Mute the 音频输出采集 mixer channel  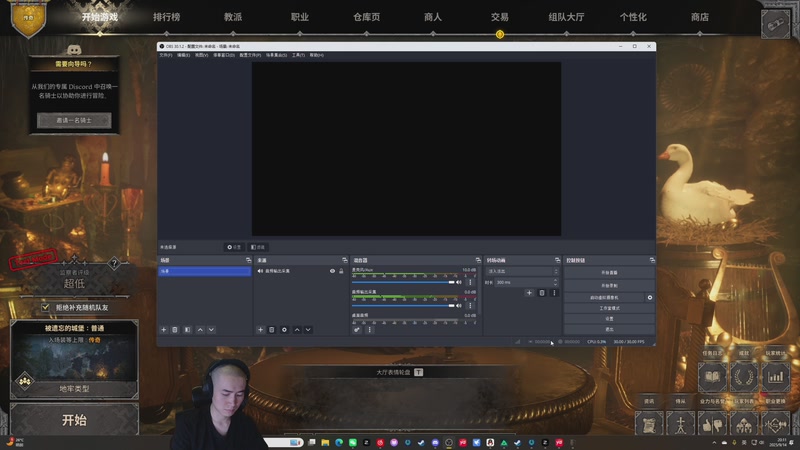pos(459,306)
